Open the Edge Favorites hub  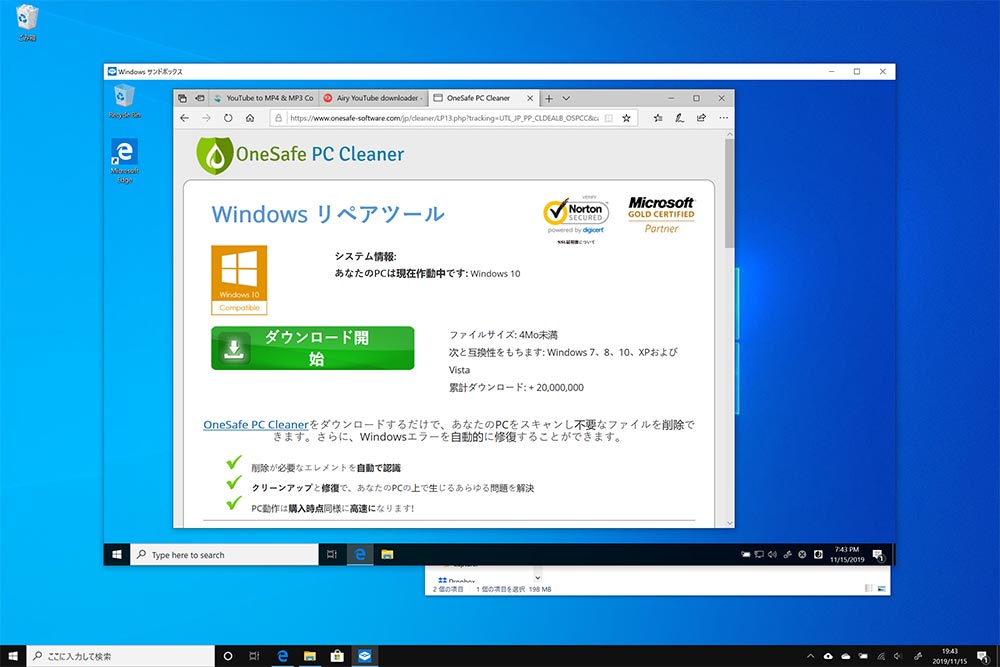(x=658, y=118)
